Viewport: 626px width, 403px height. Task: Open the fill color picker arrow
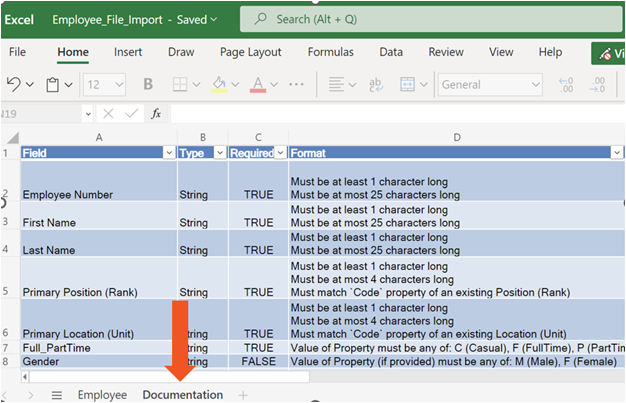click(236, 84)
